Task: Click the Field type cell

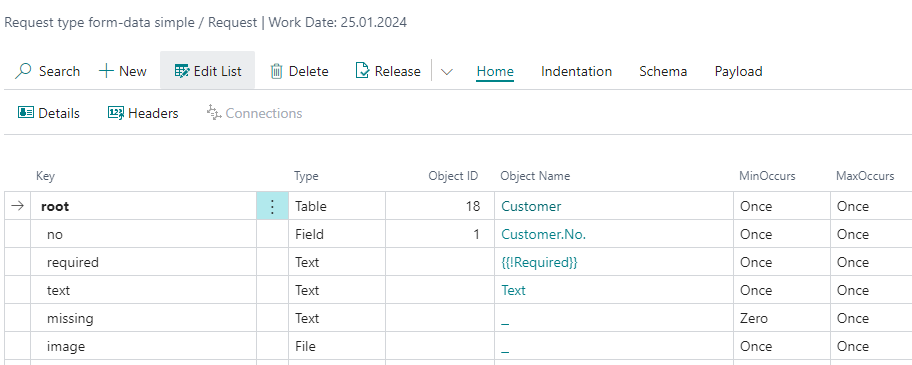Action: pyautogui.click(x=337, y=234)
